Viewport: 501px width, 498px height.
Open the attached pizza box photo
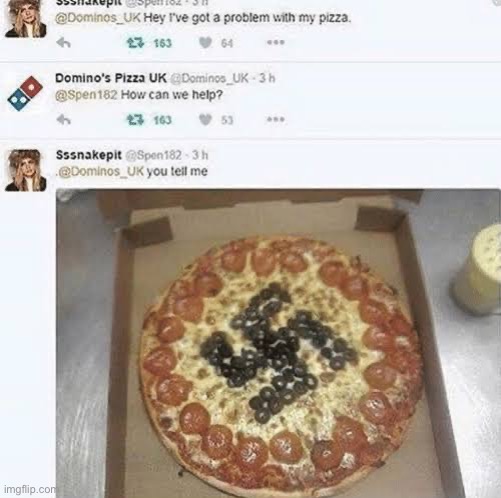pyautogui.click(x=278, y=343)
